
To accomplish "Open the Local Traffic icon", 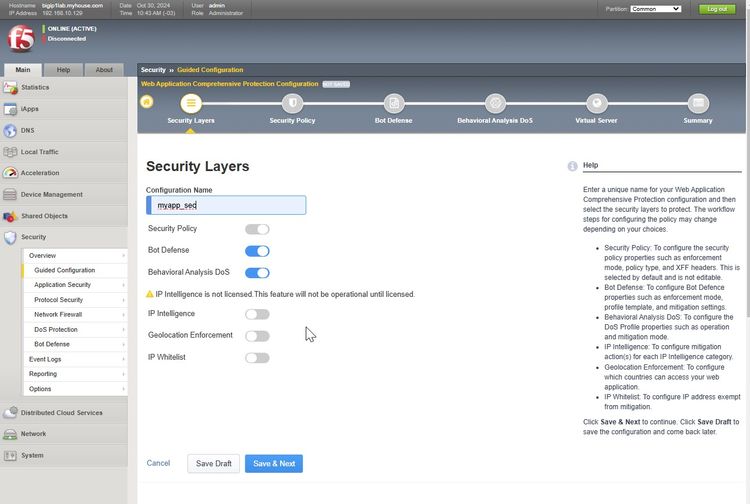I will point(10,152).
